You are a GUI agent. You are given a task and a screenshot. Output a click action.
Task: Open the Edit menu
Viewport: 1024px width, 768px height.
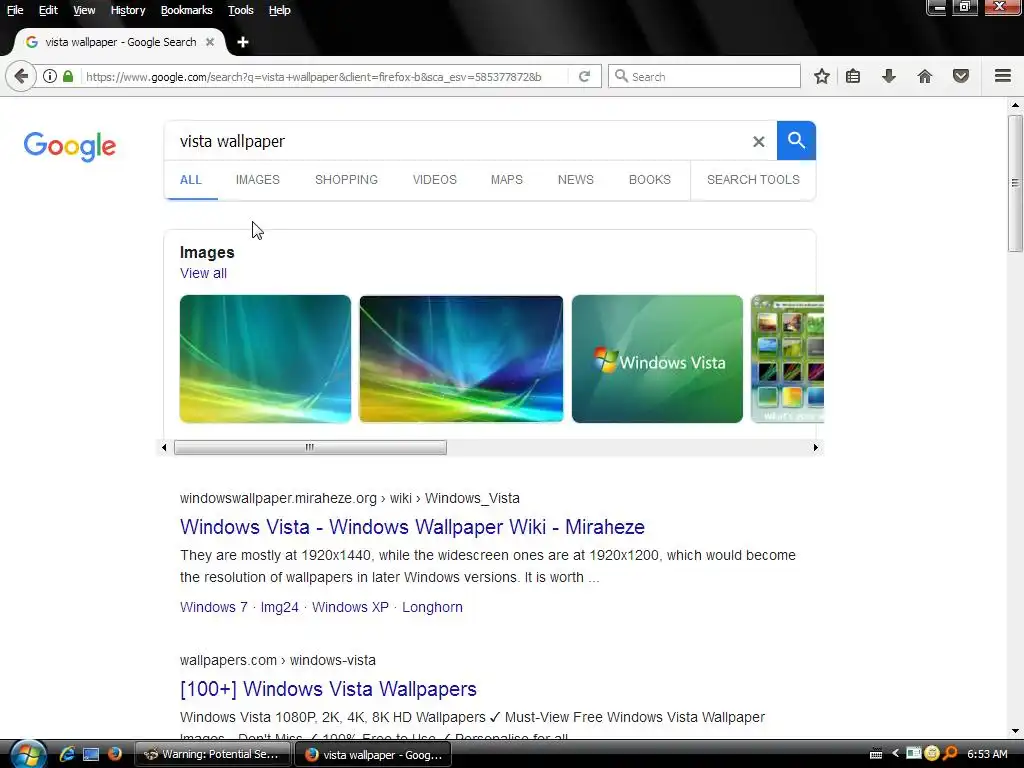[x=48, y=10]
